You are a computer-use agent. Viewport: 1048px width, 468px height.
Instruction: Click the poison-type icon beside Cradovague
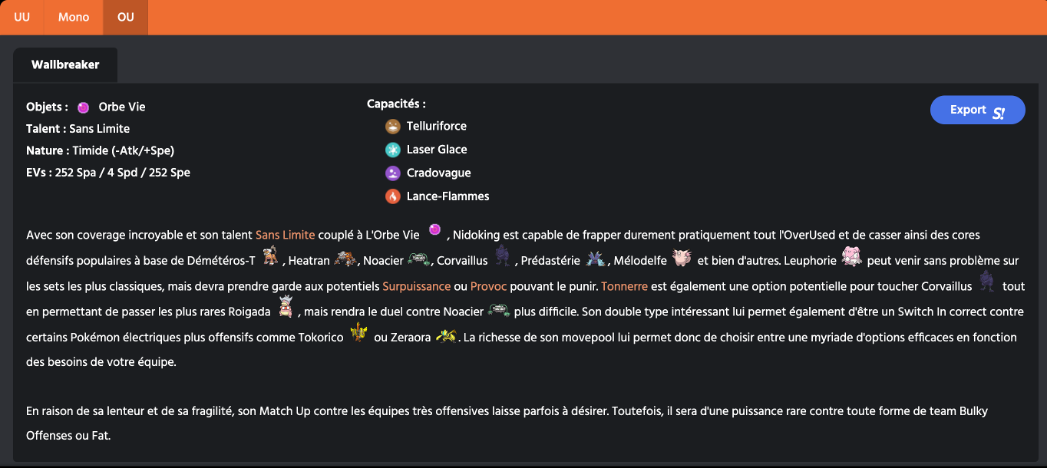pos(393,173)
